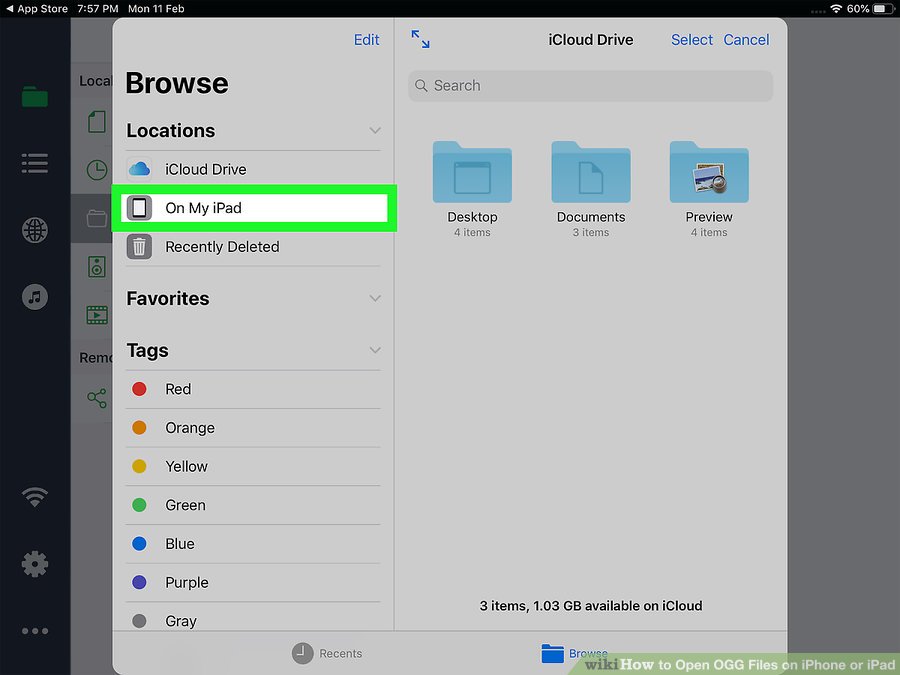Tap Edit in the Browse sidebar
The width and height of the screenshot is (900, 675).
click(x=366, y=40)
